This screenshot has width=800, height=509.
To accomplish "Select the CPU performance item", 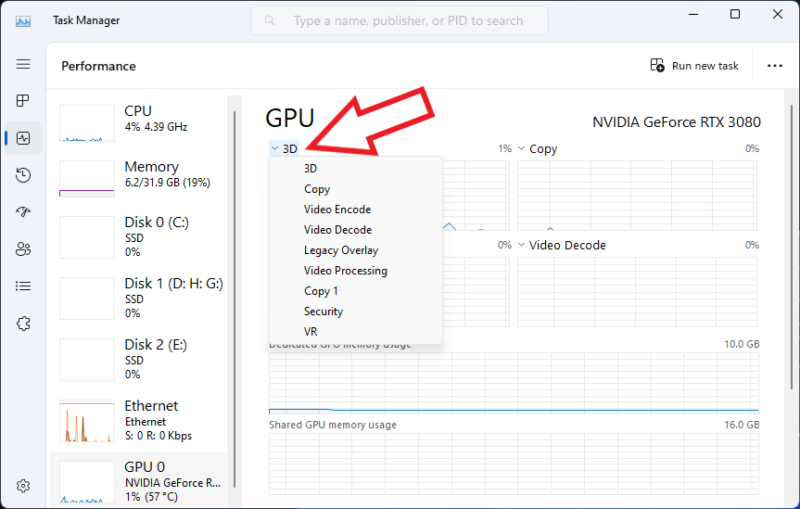I will coord(138,122).
